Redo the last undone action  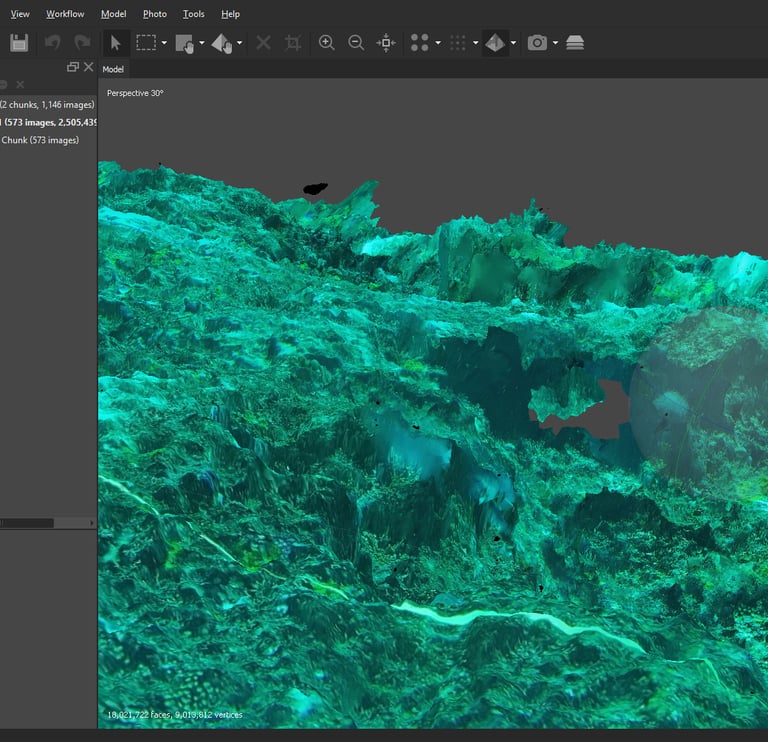(x=82, y=43)
